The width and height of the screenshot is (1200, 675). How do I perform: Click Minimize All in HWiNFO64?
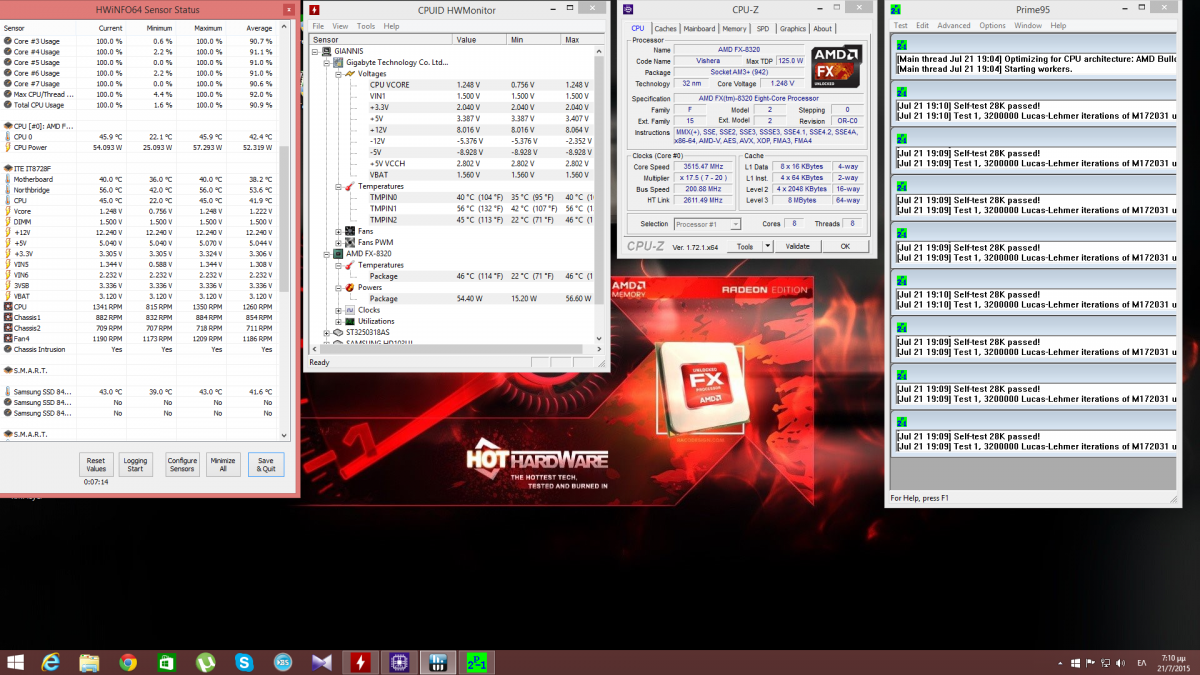(x=224, y=464)
